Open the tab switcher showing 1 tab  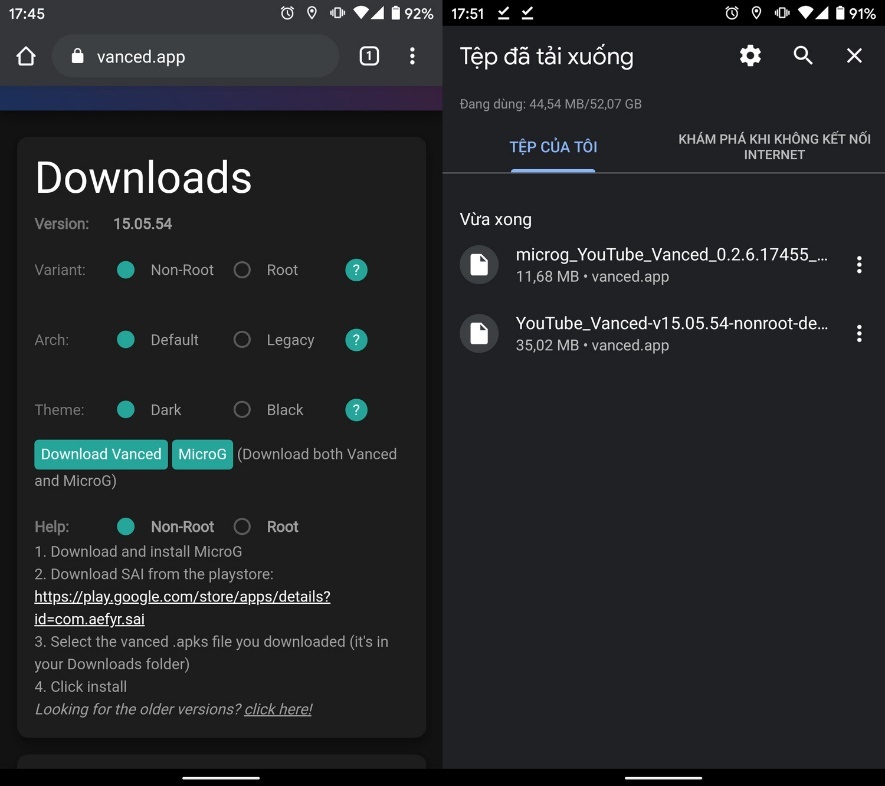369,57
